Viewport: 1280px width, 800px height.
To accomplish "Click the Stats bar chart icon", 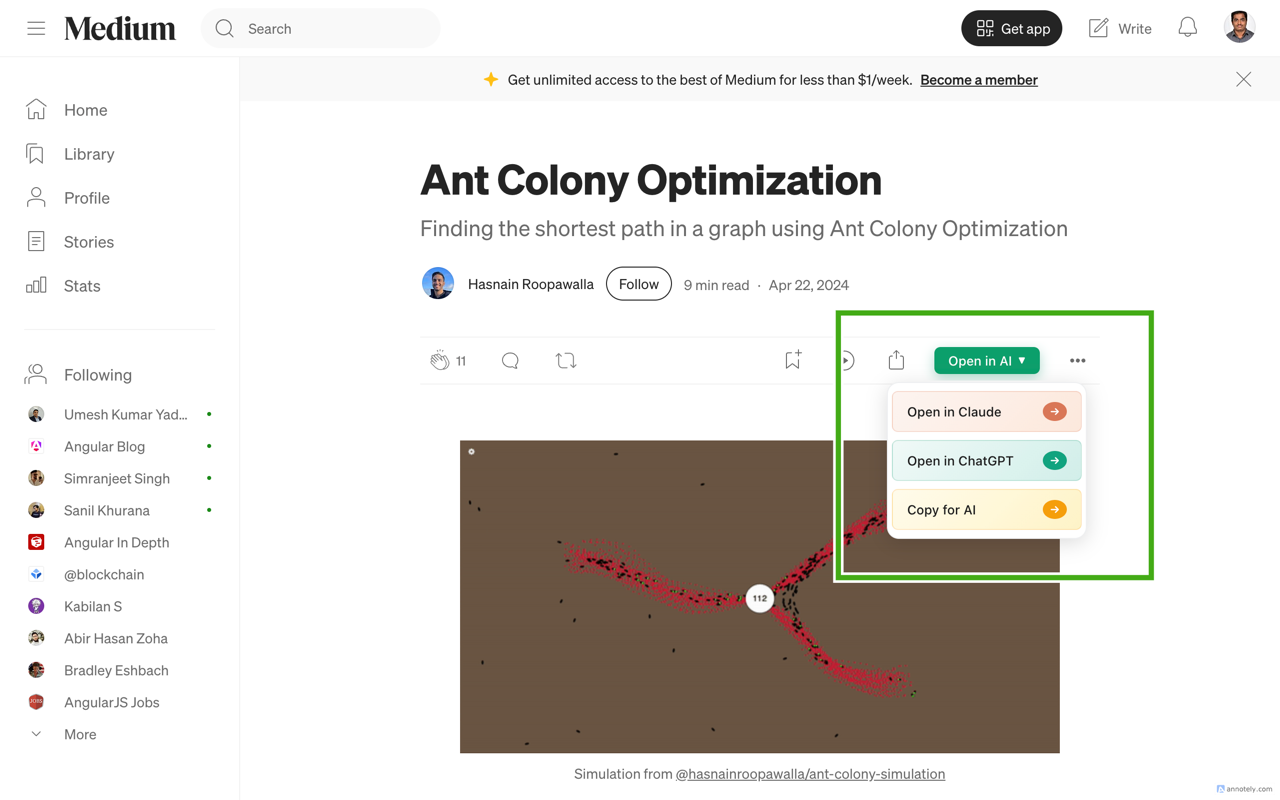I will [x=36, y=285].
